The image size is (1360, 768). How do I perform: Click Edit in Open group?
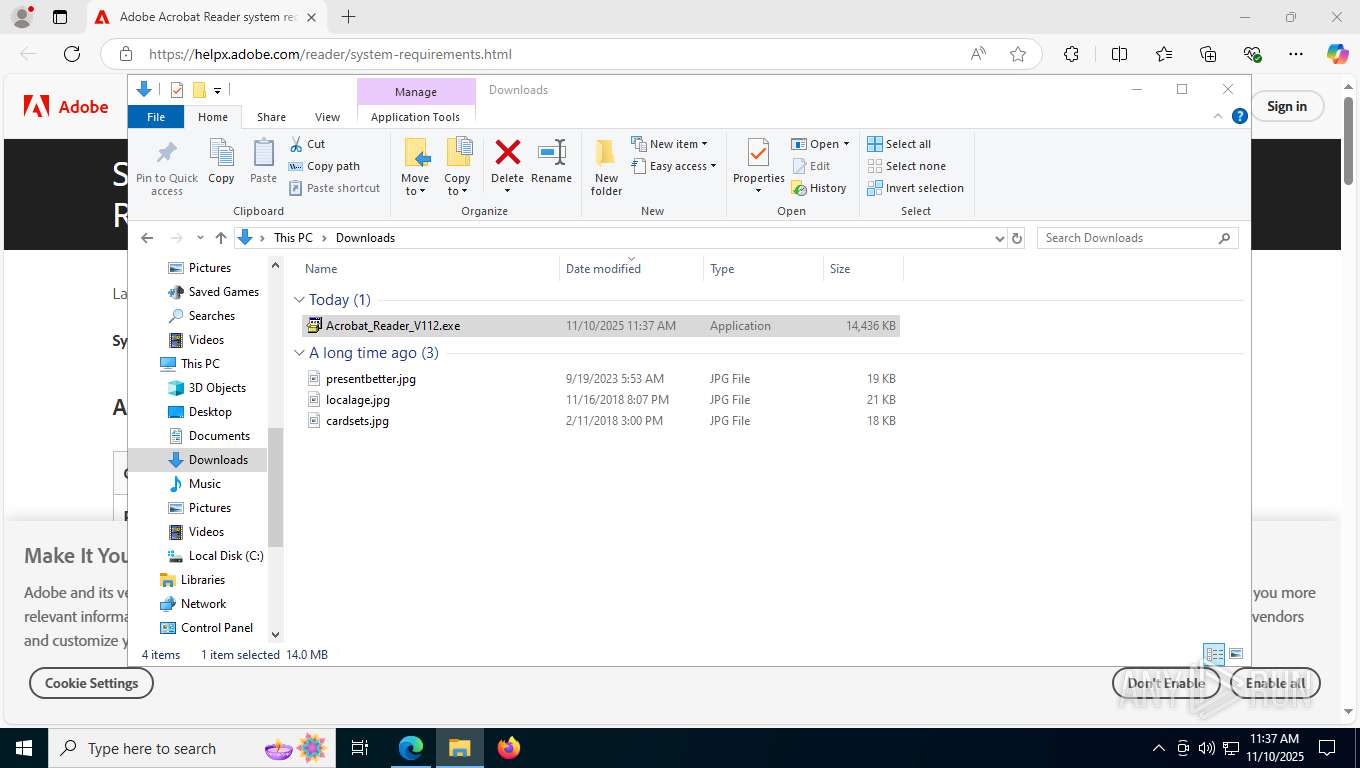coord(811,166)
